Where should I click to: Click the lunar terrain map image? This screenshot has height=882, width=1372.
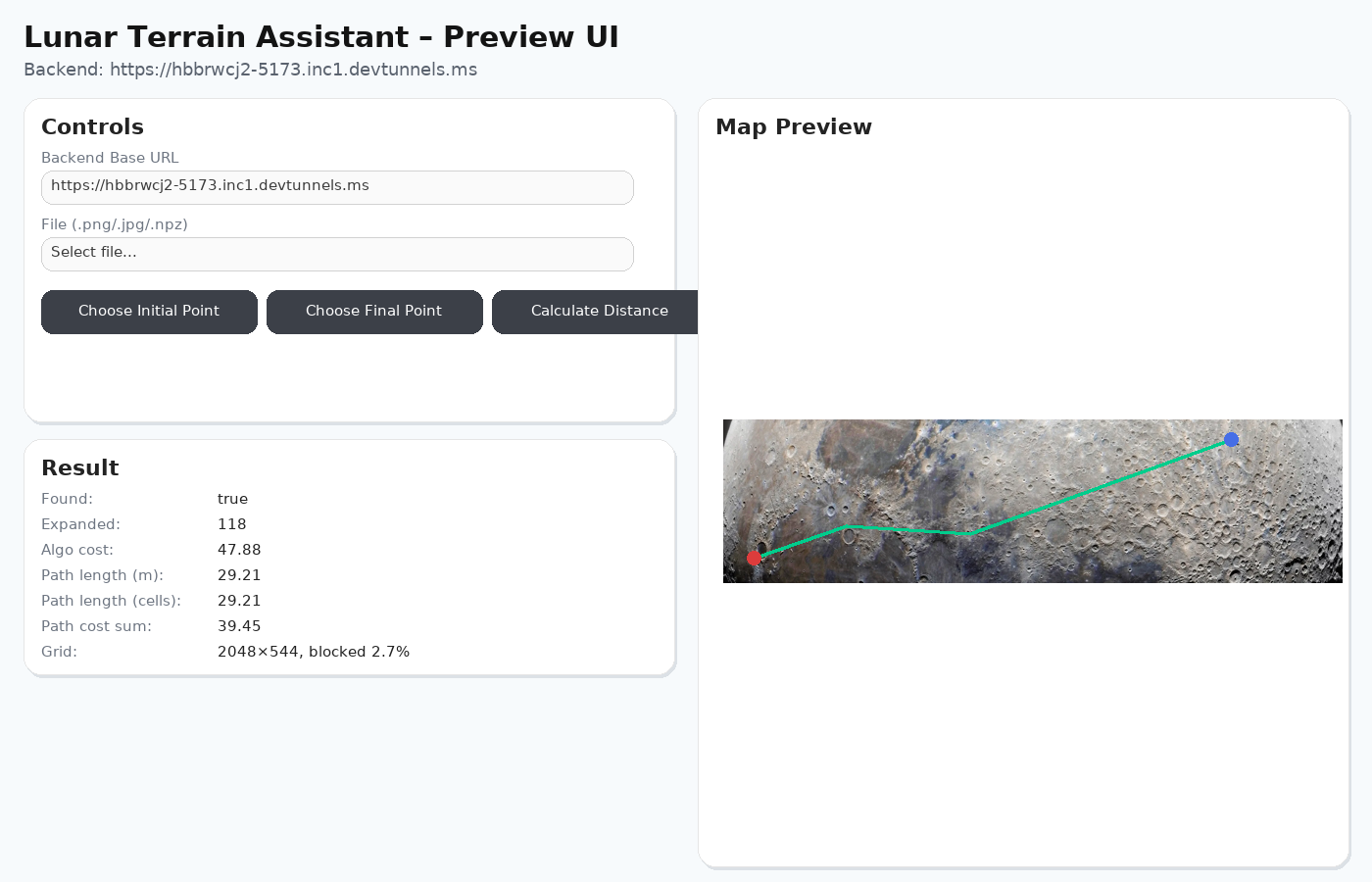(1033, 501)
